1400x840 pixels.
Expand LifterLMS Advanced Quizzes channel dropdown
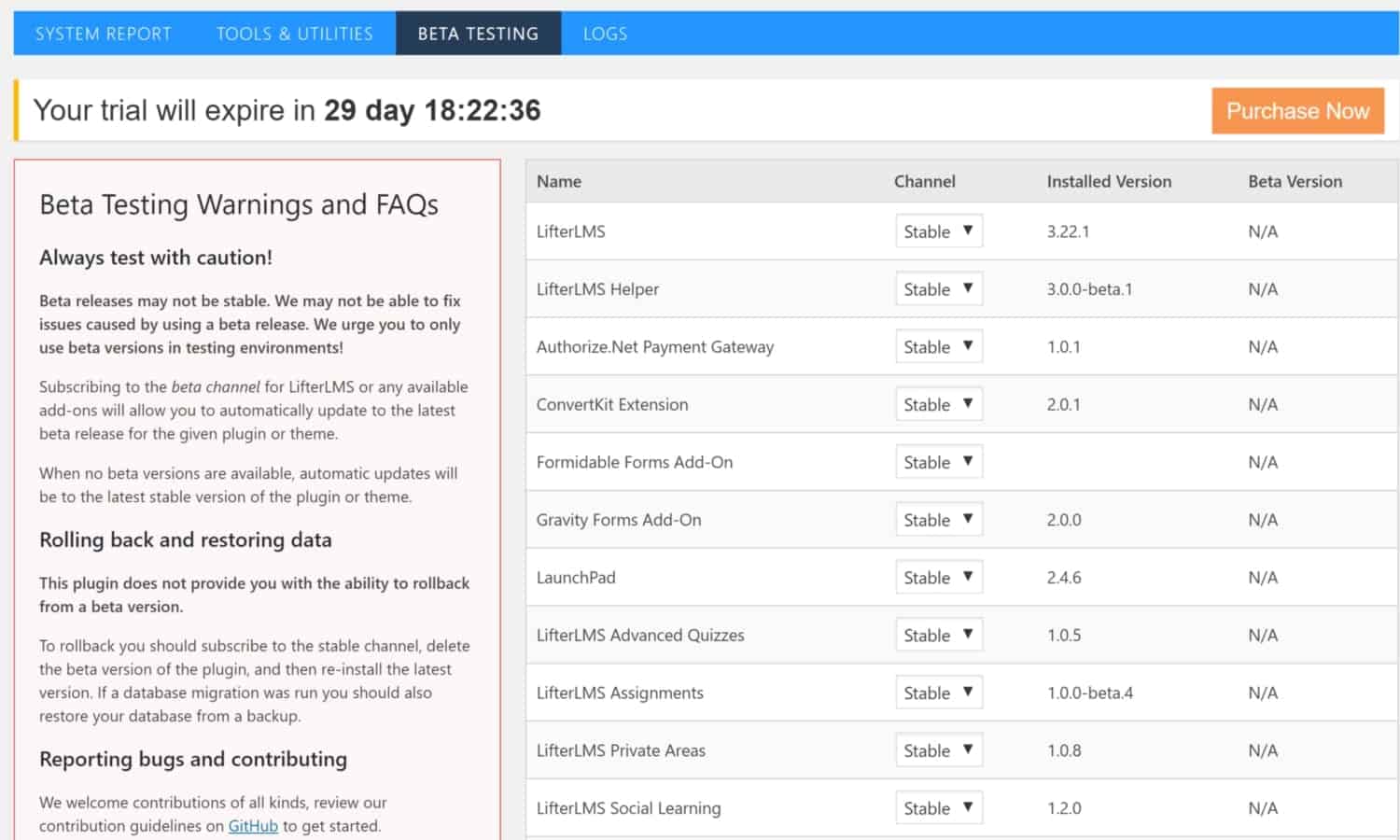[x=939, y=636]
